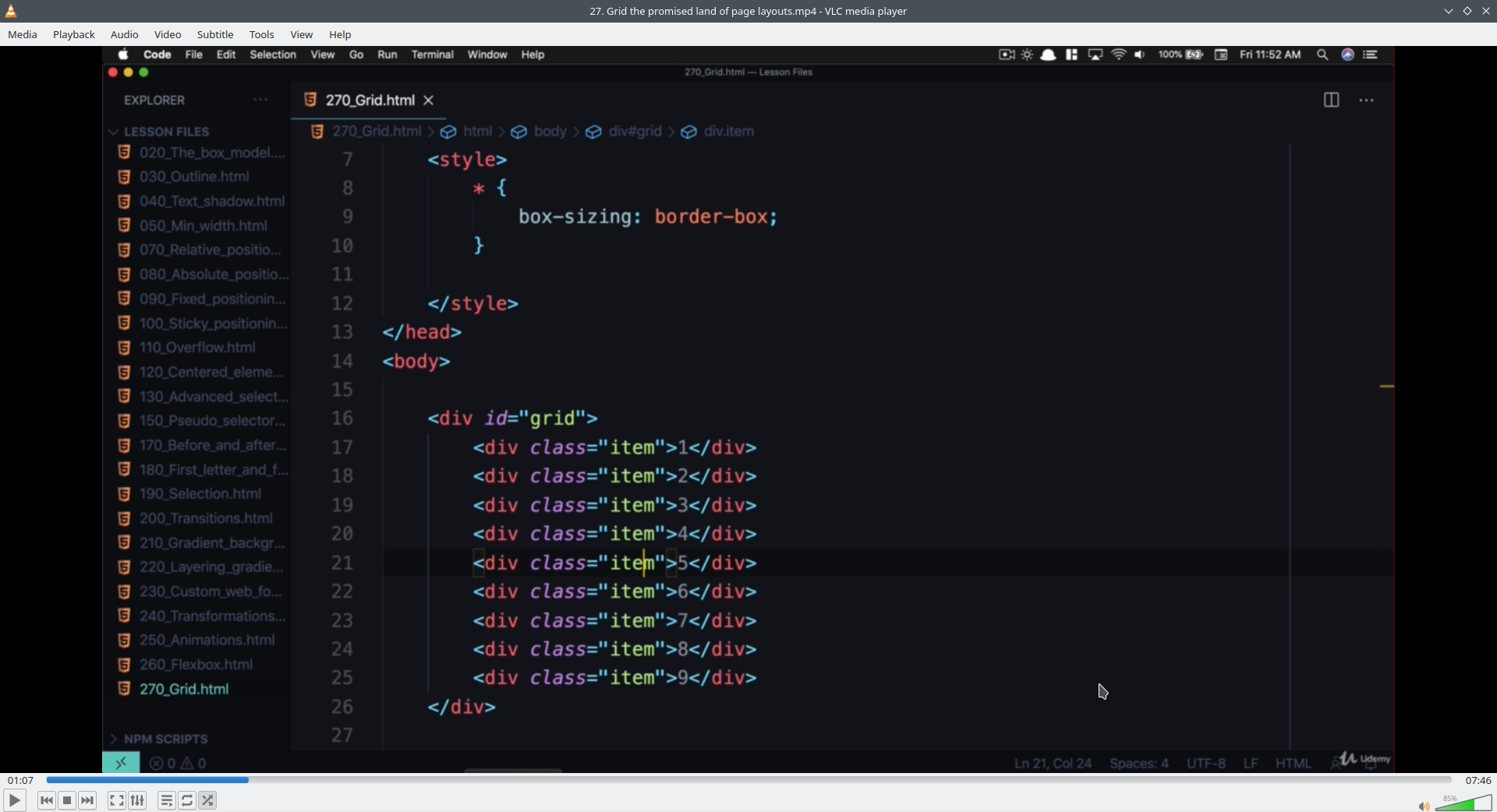Start playback with the VLC play button
This screenshot has width=1497, height=812.
14,800
